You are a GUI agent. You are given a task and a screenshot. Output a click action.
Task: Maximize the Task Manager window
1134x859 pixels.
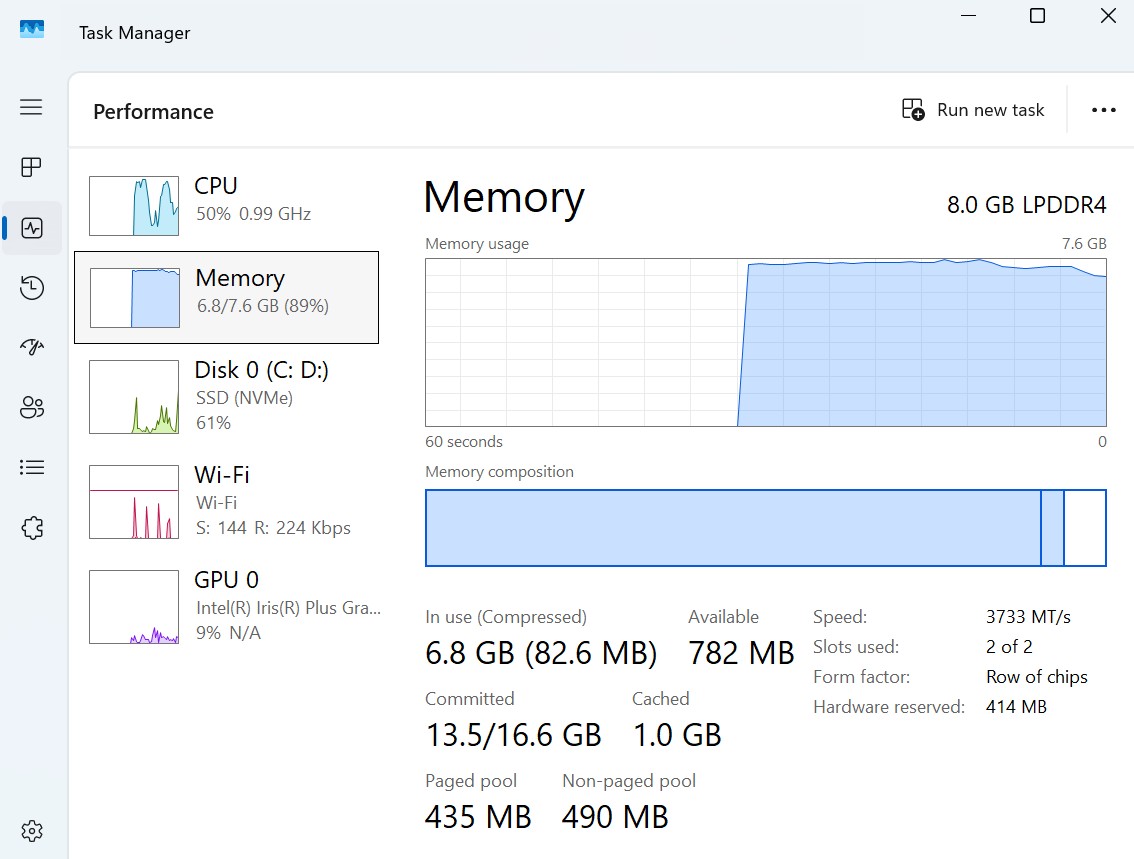coord(1037,16)
